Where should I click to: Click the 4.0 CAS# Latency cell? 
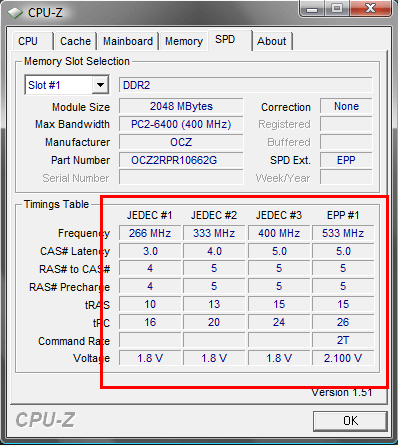214,251
